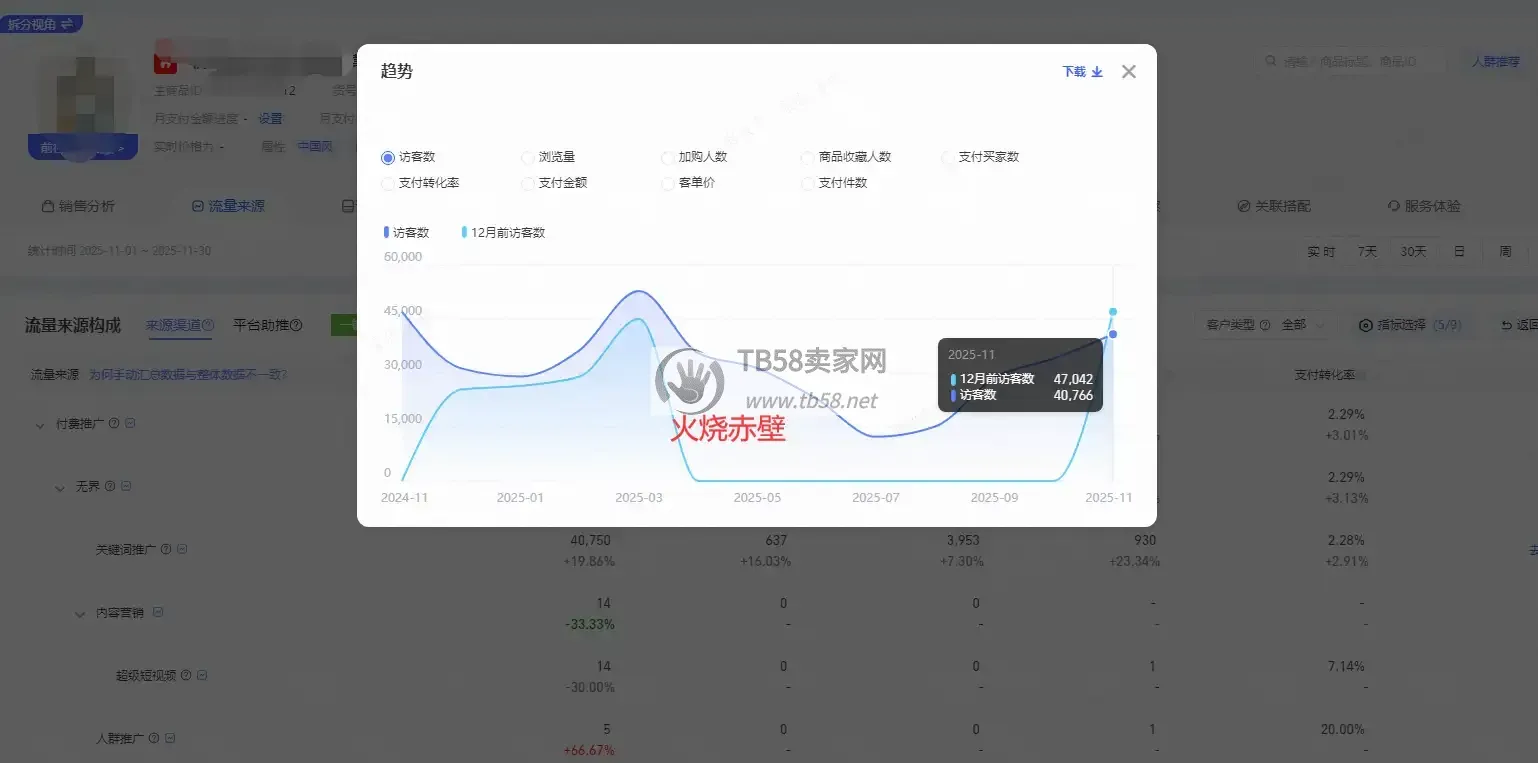Click help icon beside 超级短视频
The height and width of the screenshot is (763, 1538).
(x=186, y=675)
